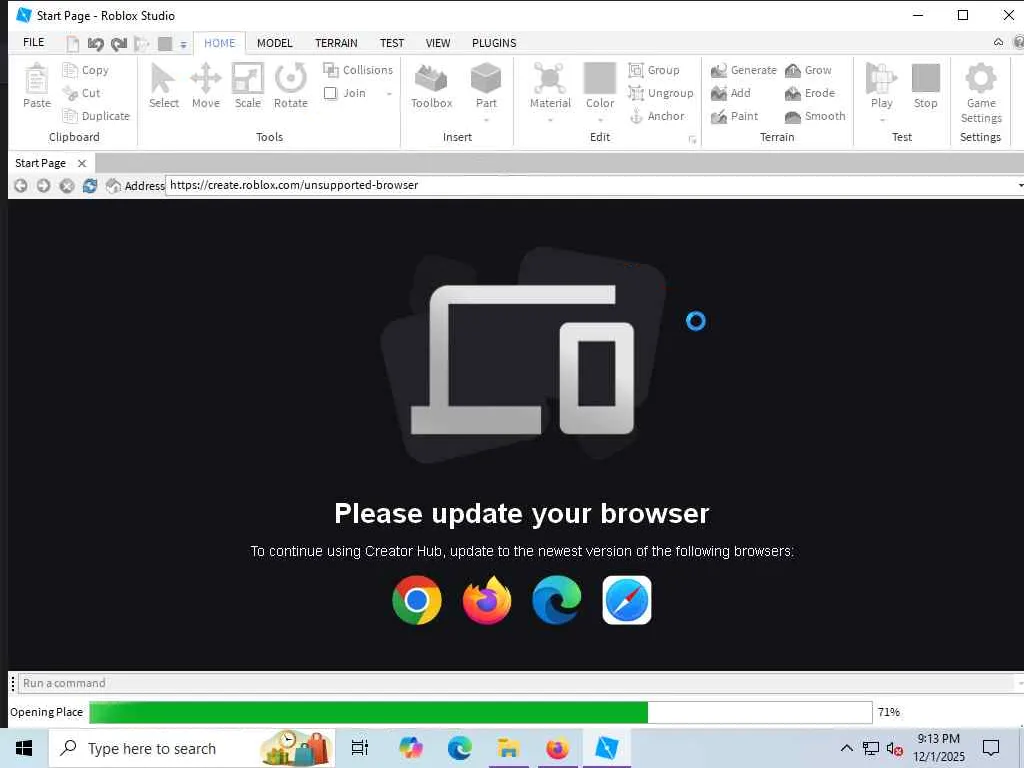Click the Run a command input
This screenshot has height=768, width=1024.
click(x=516, y=683)
